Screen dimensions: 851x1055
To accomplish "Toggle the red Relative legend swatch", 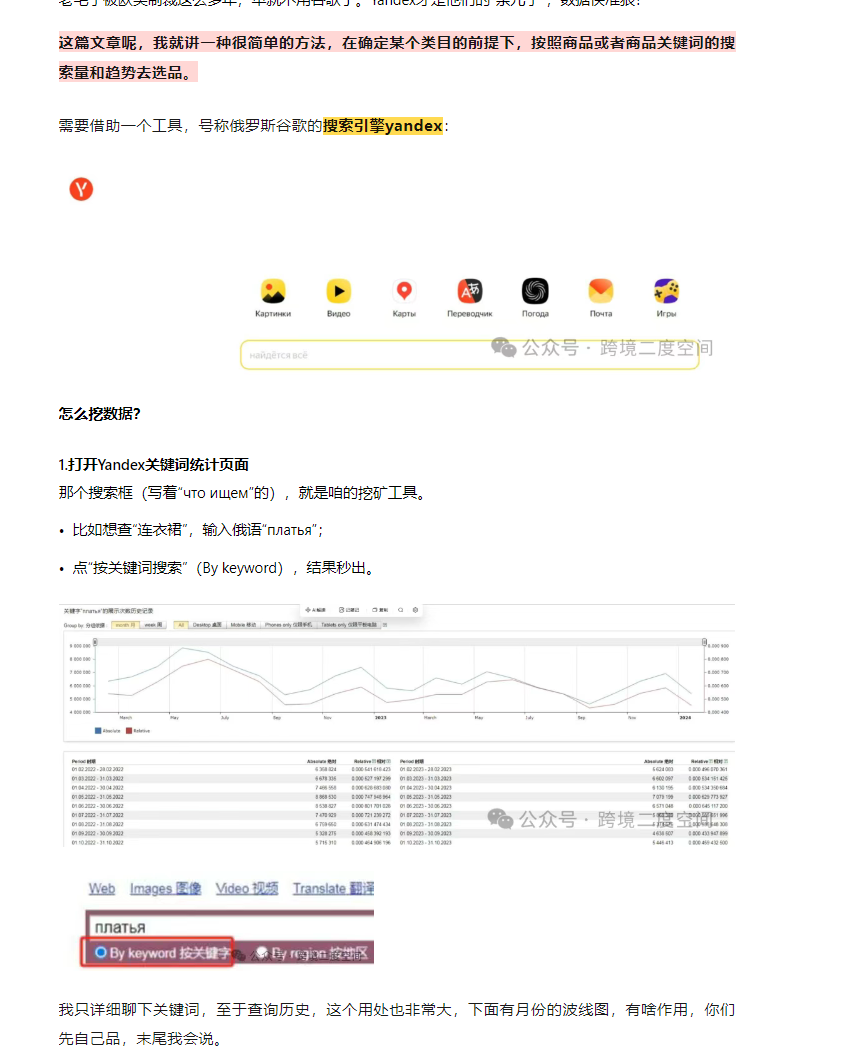I will (129, 731).
